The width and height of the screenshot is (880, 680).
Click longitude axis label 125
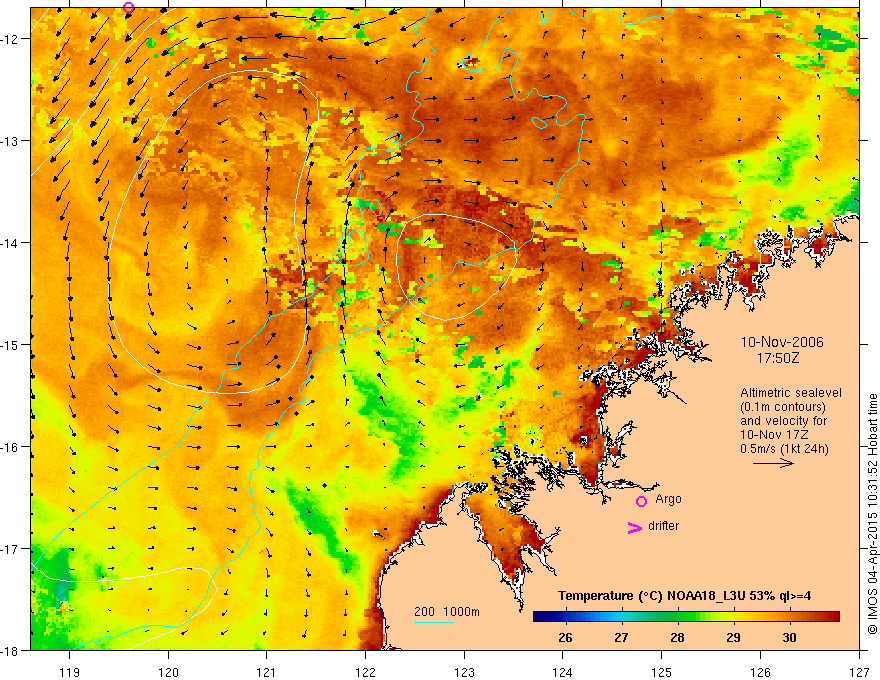tap(662, 672)
